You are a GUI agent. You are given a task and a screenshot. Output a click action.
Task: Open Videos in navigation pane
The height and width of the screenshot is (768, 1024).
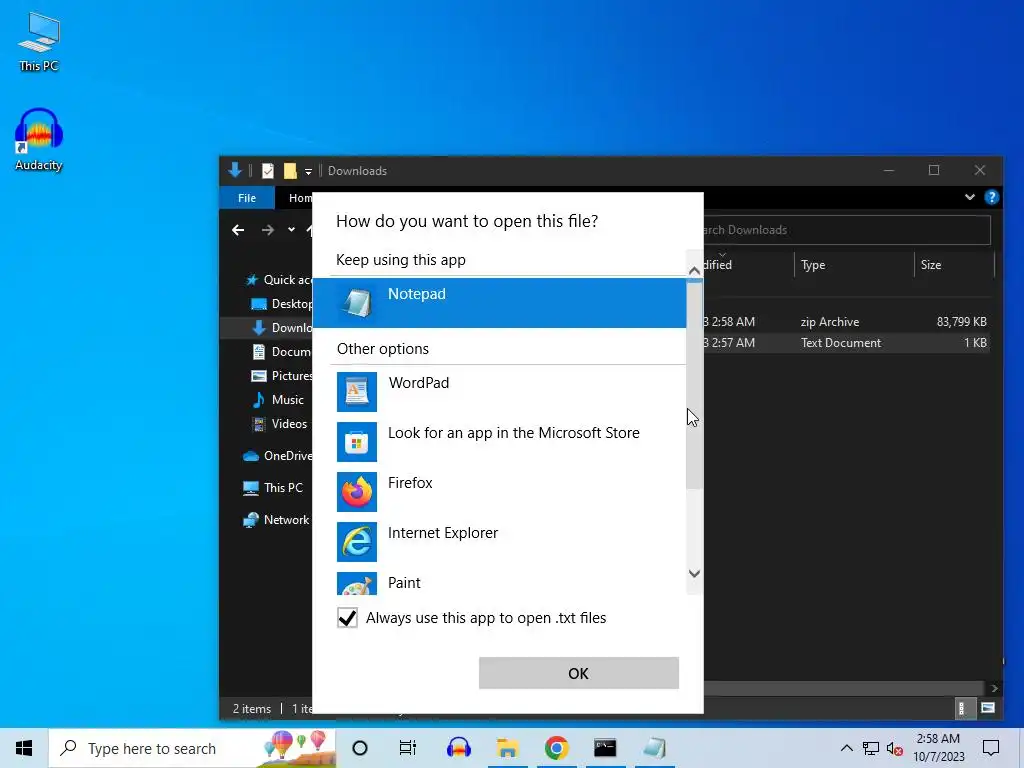click(x=280, y=424)
